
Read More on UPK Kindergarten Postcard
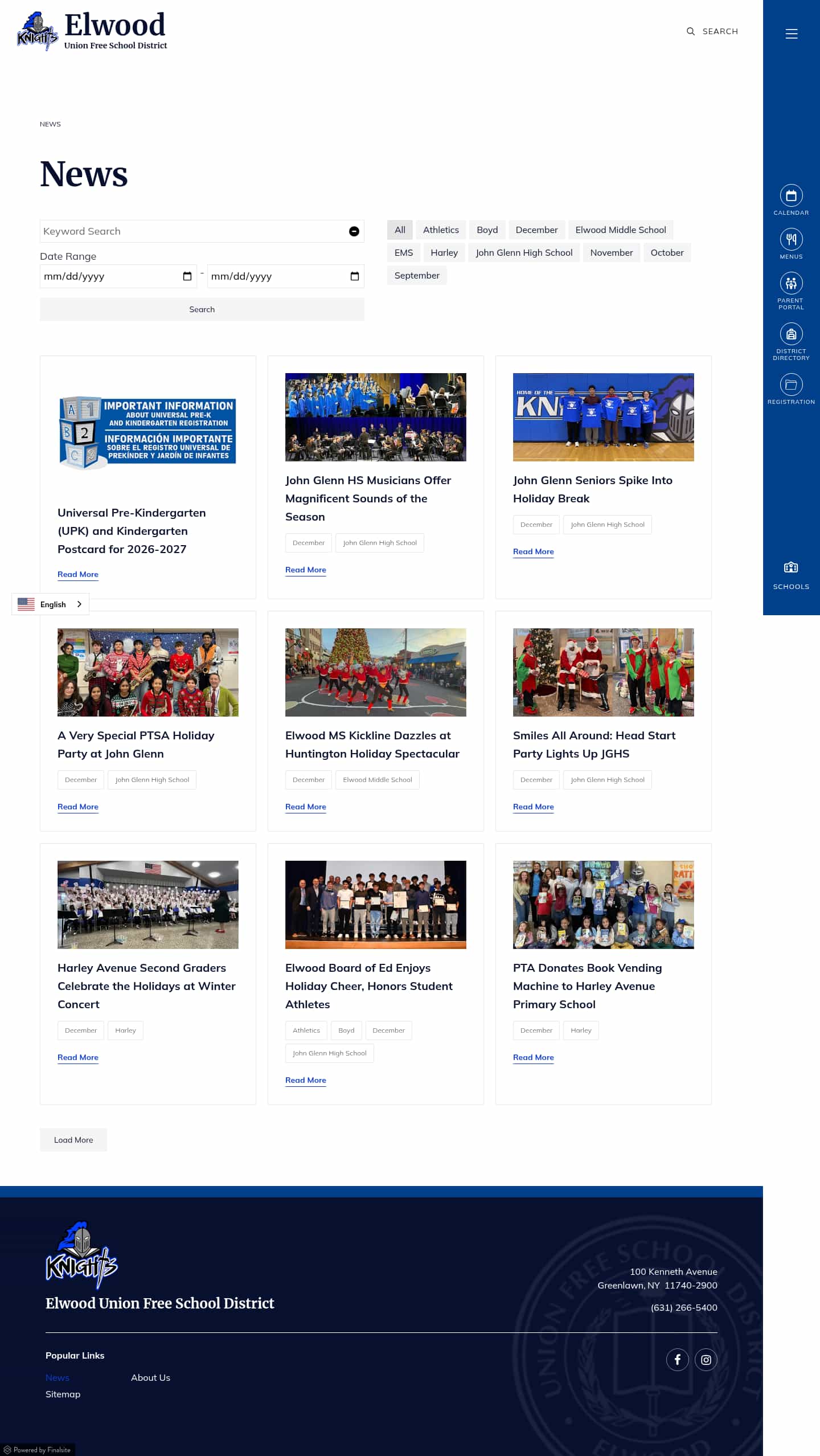[x=78, y=574]
